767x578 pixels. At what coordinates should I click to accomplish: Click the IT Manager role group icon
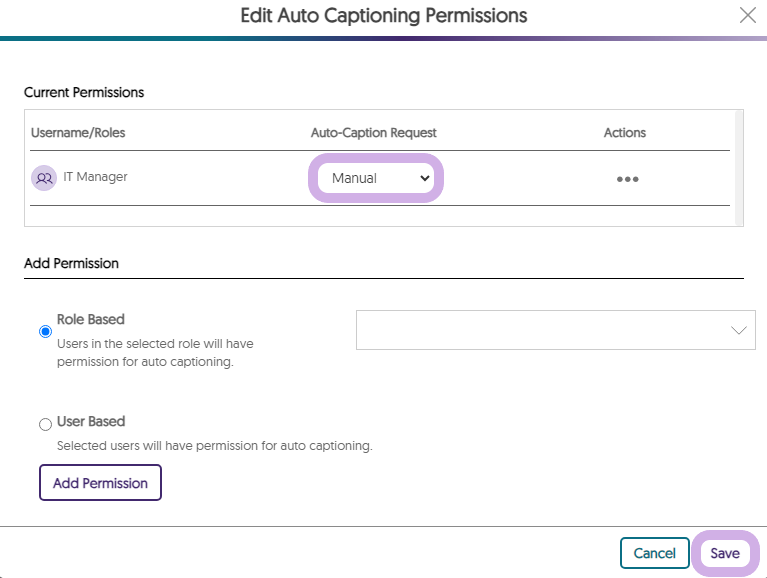(x=44, y=178)
